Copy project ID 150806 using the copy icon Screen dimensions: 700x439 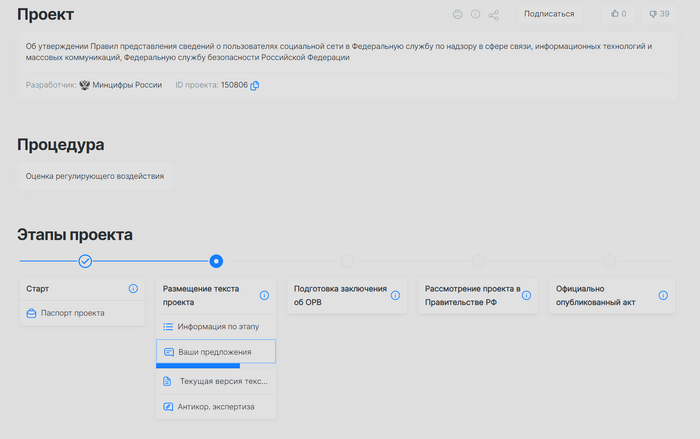click(x=254, y=85)
